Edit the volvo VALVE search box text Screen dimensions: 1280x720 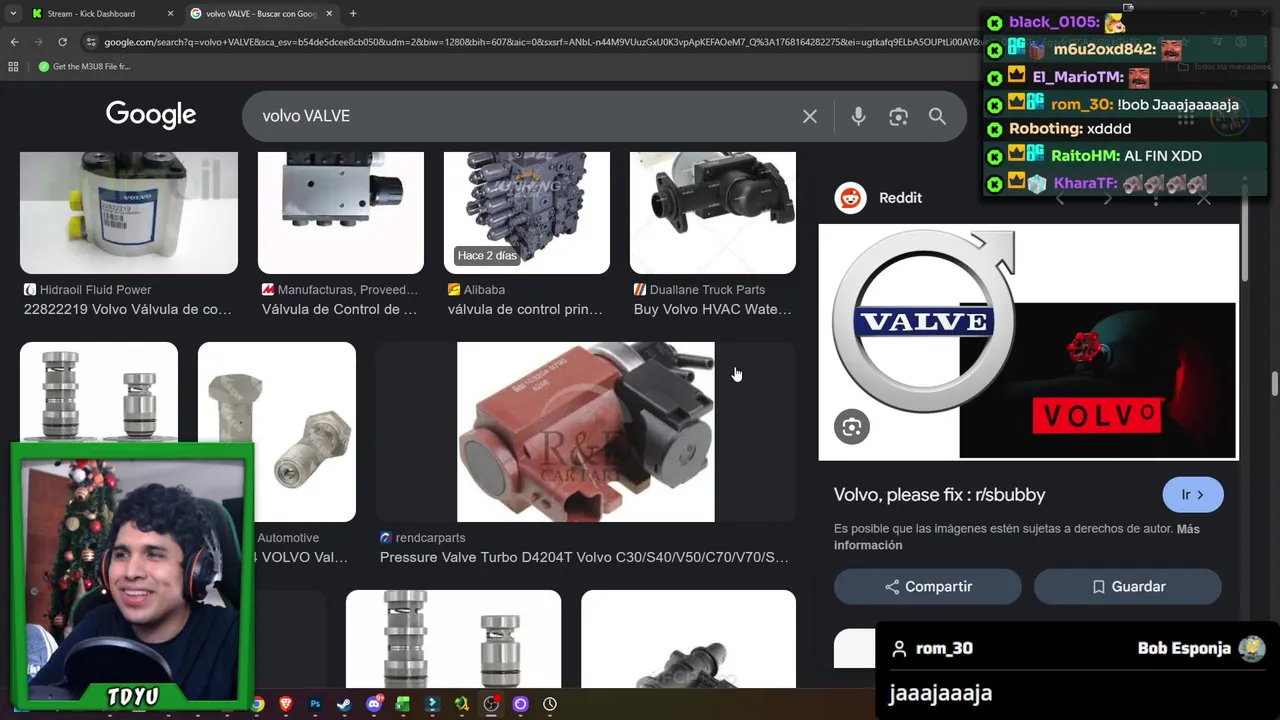[x=520, y=116]
